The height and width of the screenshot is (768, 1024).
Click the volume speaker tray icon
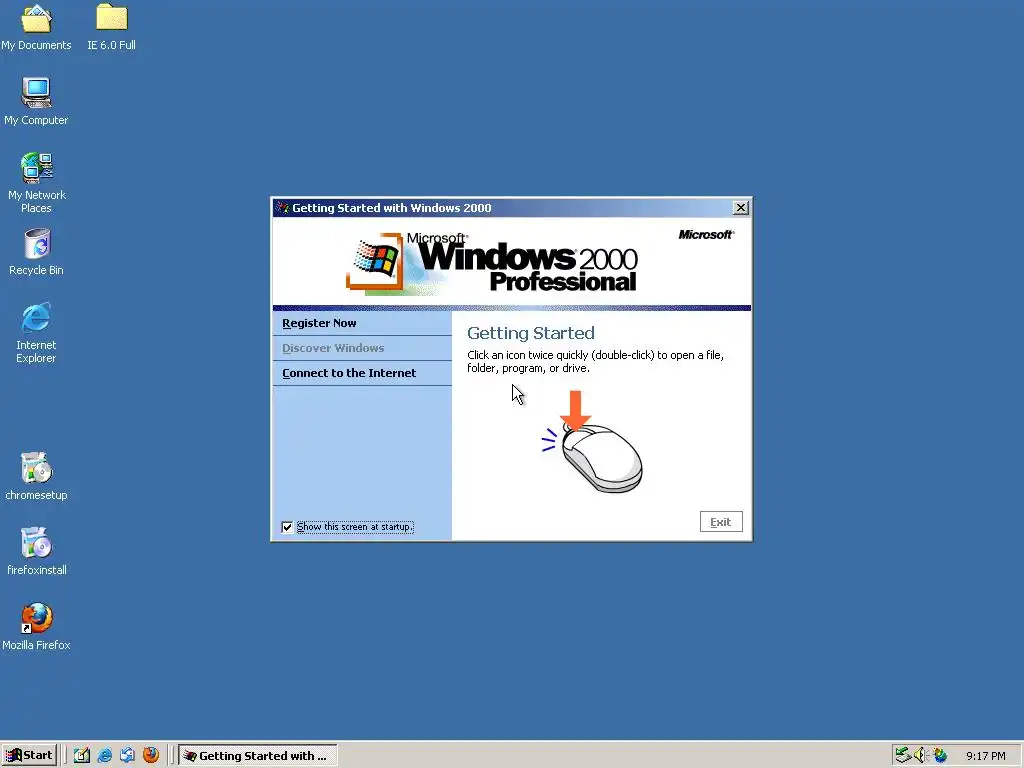tap(921, 755)
